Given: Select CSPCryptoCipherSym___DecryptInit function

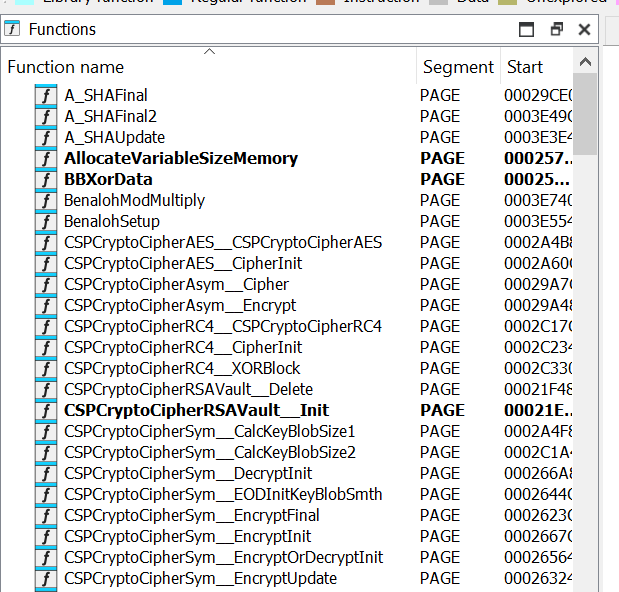Looking at the screenshot, I should point(188,474).
